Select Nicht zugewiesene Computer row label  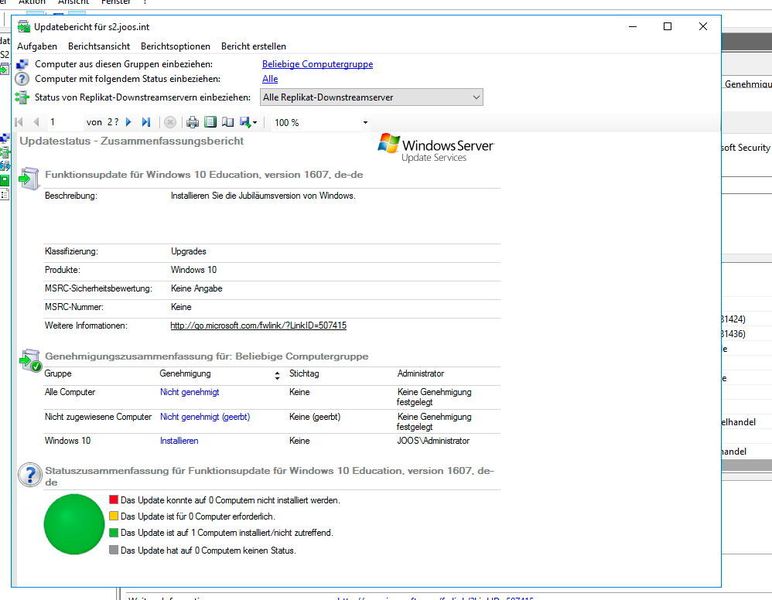click(x=98, y=417)
